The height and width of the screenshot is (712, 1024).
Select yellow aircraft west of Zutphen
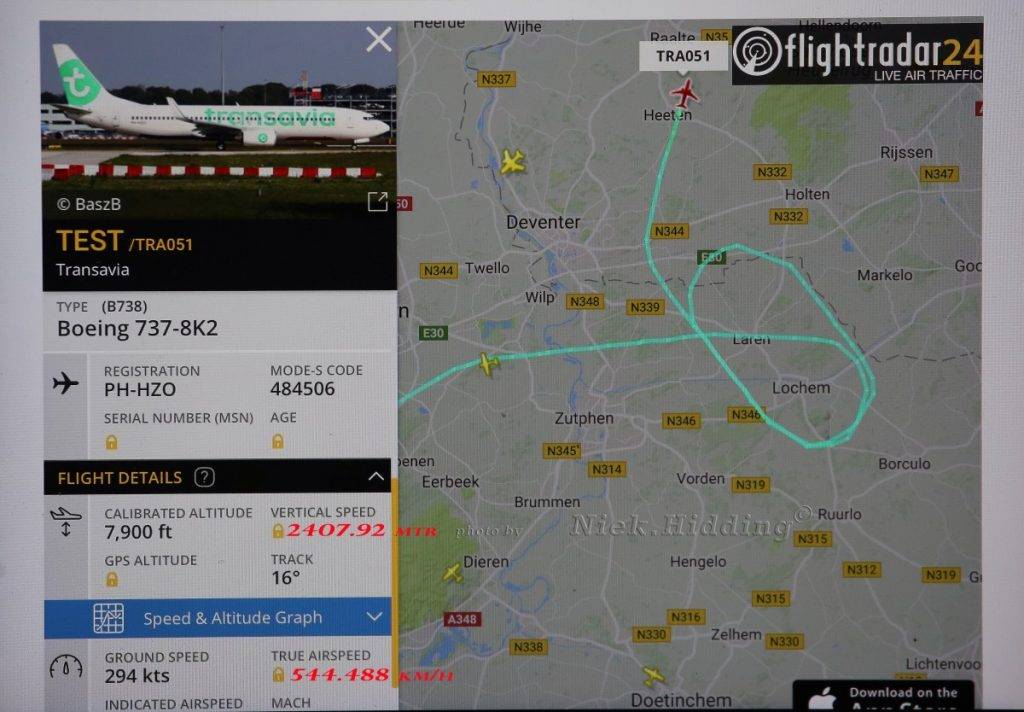(488, 363)
